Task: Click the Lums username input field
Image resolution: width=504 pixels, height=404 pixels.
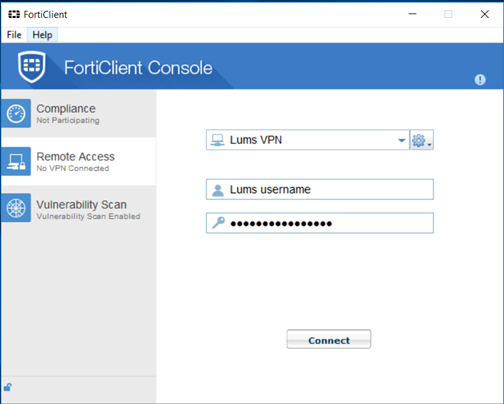Action: 320,189
